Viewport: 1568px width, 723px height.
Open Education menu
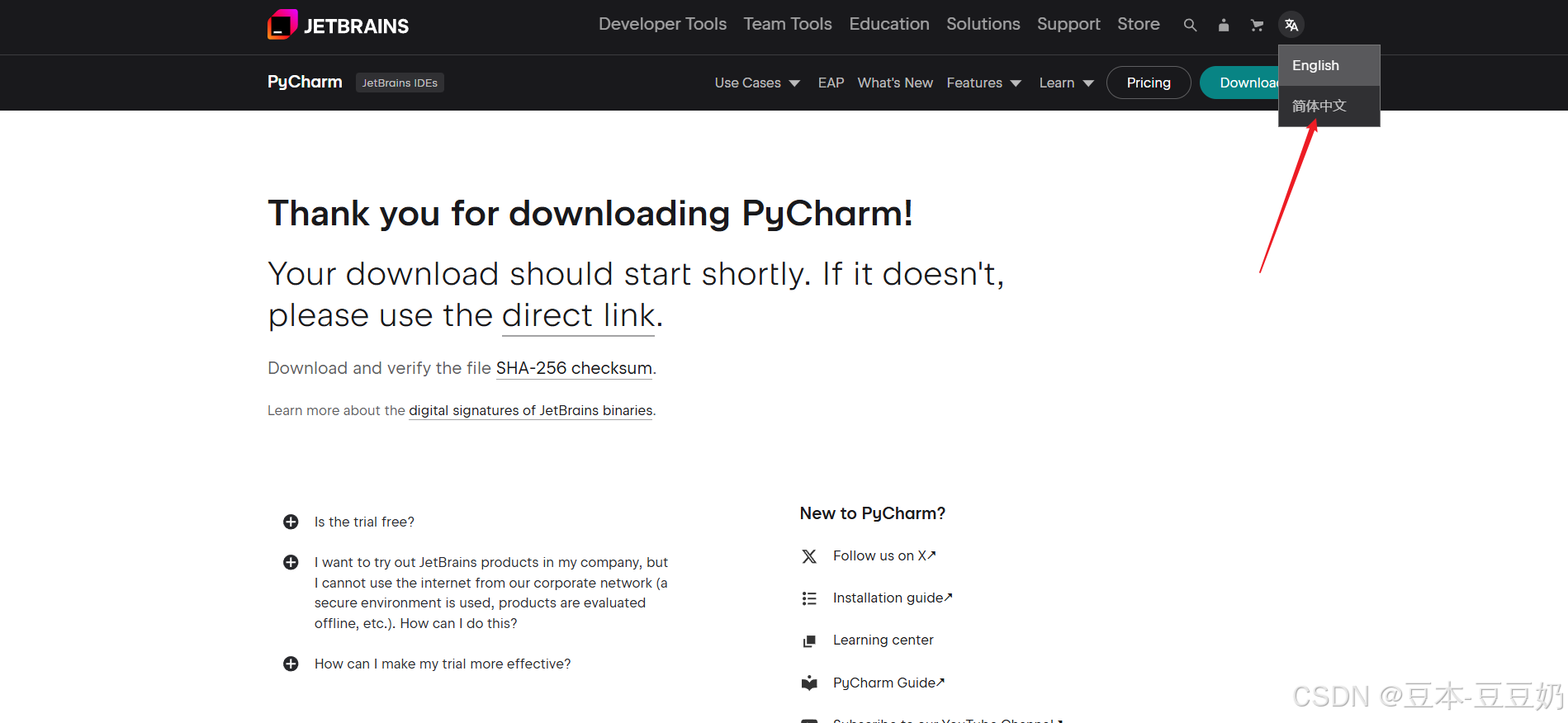point(889,24)
